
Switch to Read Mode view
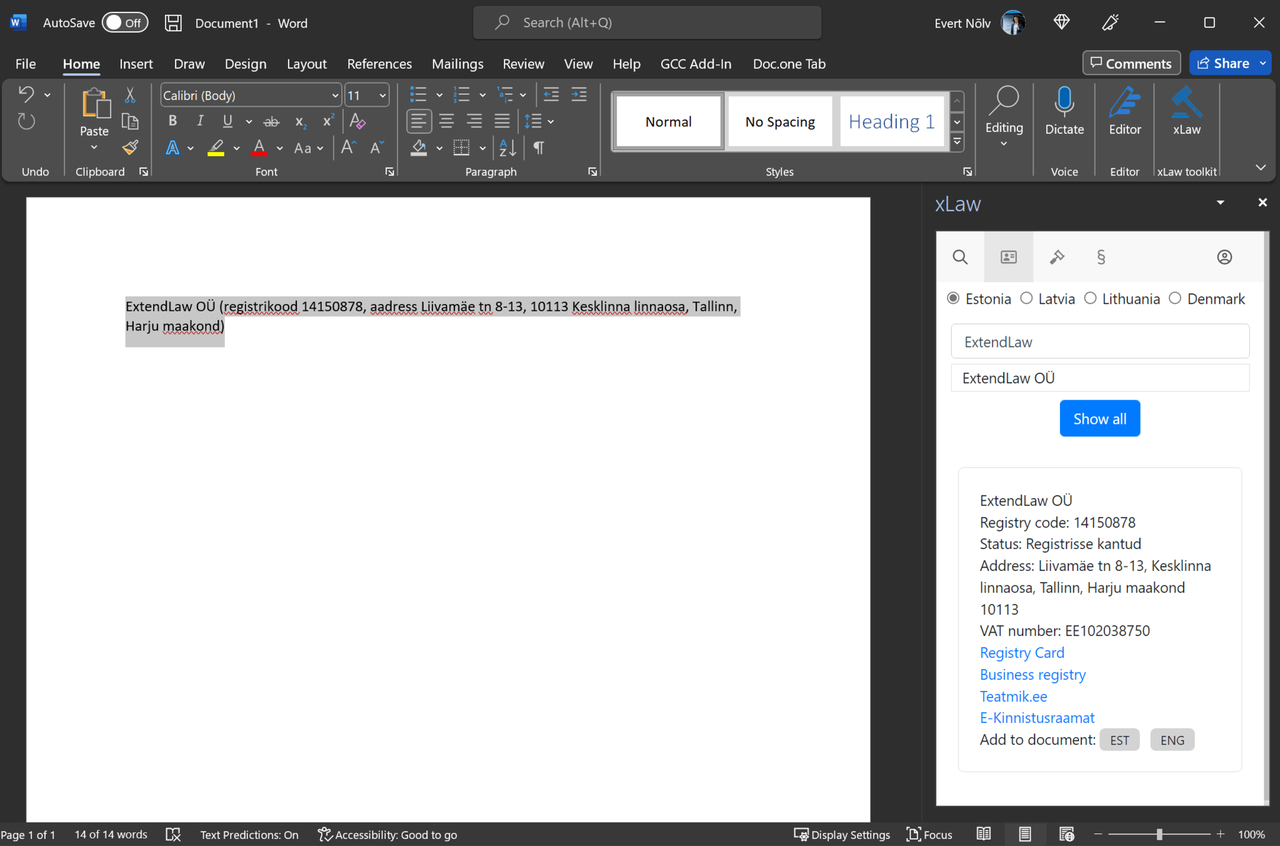point(984,834)
